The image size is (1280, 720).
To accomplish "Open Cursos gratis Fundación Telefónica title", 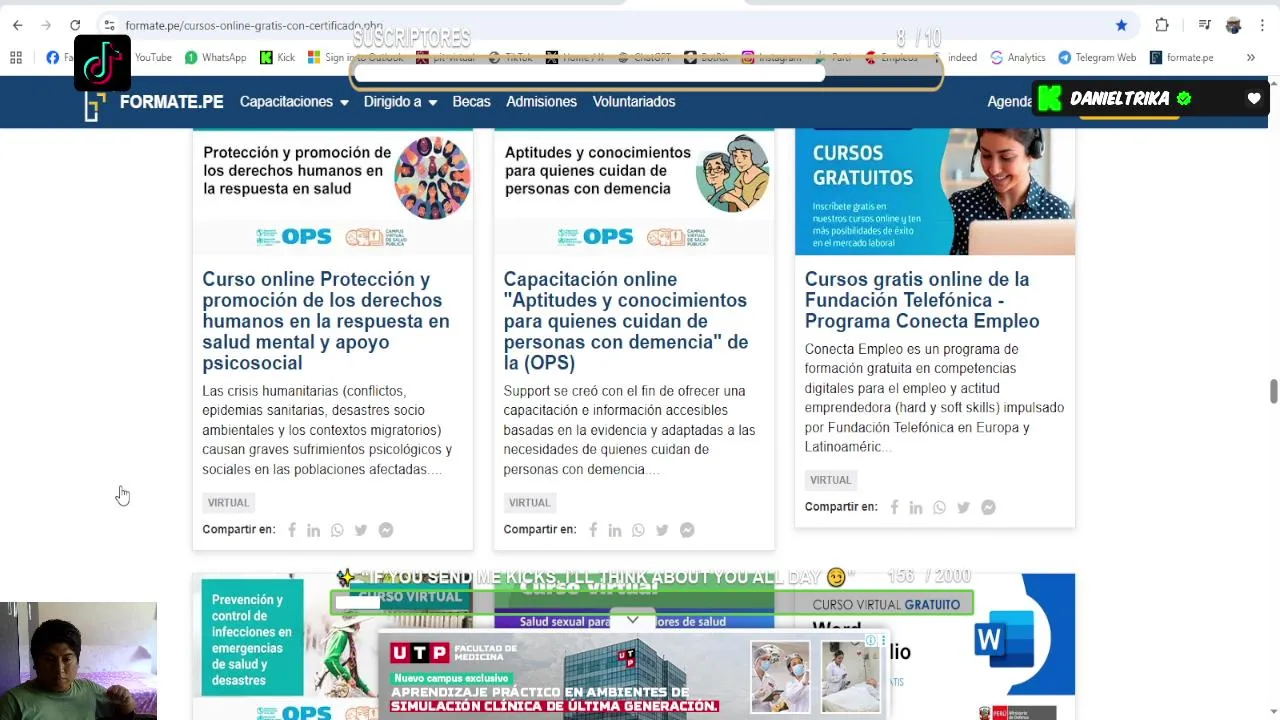I will click(922, 300).
